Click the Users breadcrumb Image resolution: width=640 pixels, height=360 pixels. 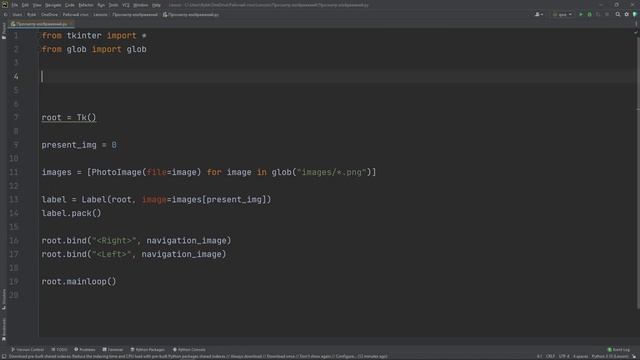coord(17,15)
